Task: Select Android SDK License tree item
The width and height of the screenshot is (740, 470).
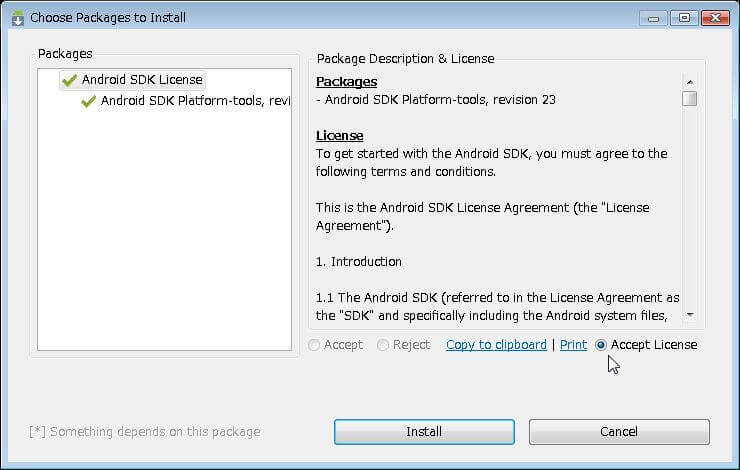Action: click(x=142, y=80)
